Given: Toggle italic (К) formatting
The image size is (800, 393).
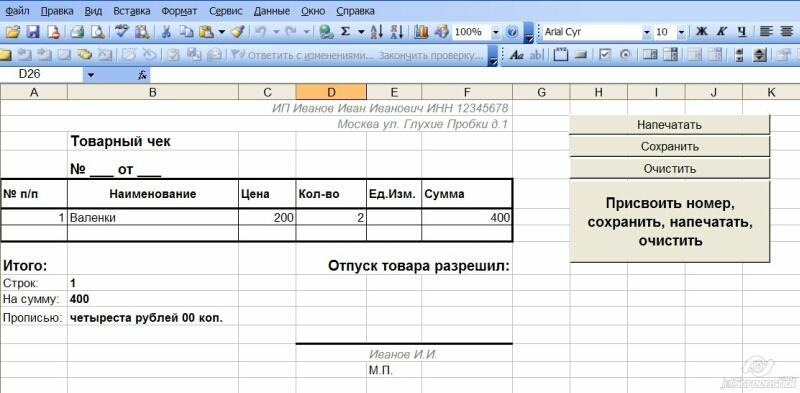Looking at the screenshot, I should pos(721,32).
